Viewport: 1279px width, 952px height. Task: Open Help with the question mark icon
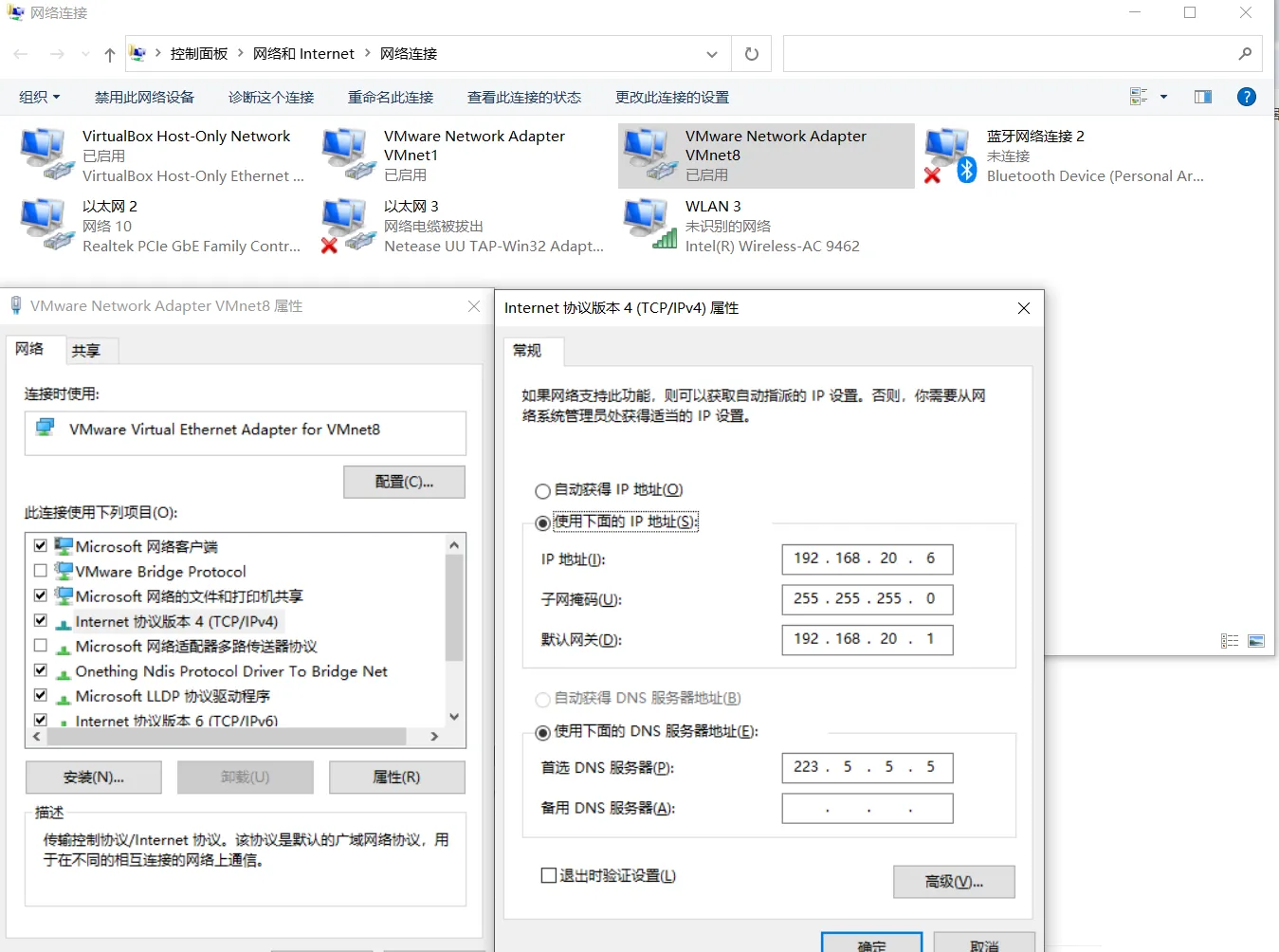1246,96
